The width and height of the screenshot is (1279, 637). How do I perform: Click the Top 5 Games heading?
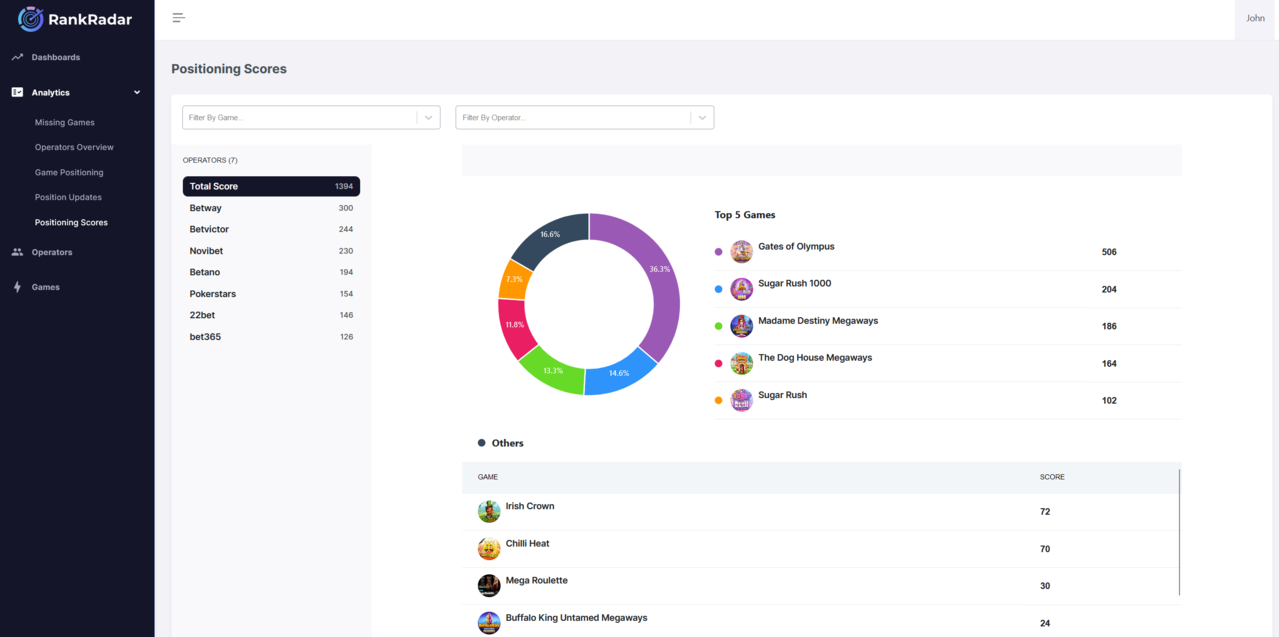pos(745,215)
